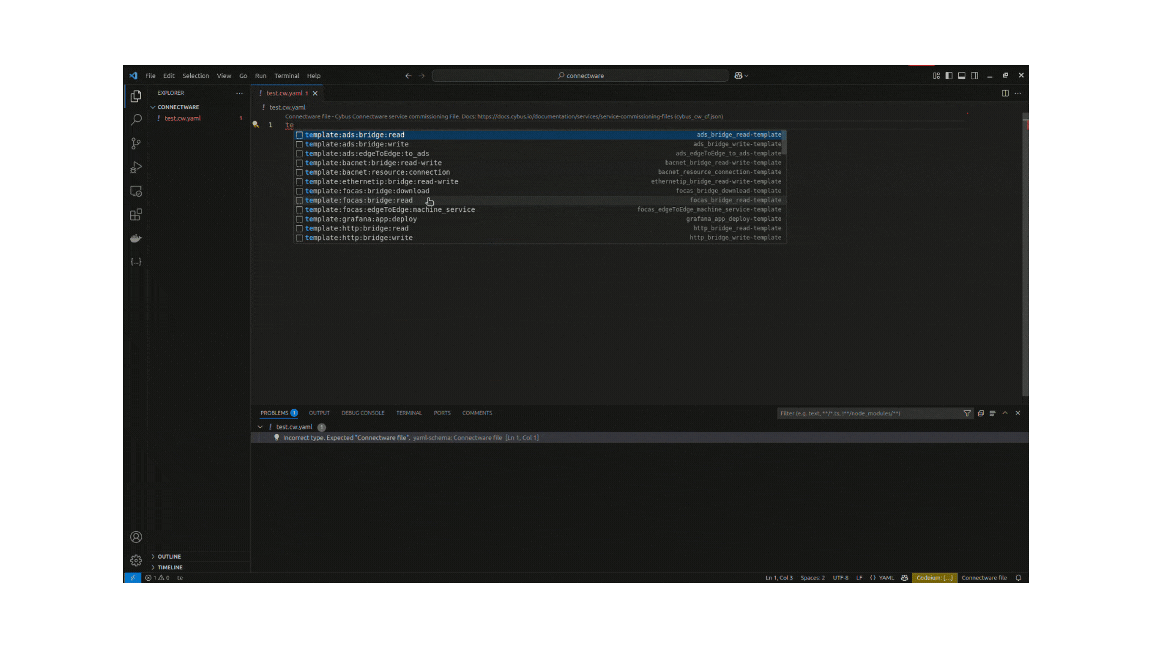The height and width of the screenshot is (648, 1152).
Task: Open the Source Control view
Action: (135, 144)
